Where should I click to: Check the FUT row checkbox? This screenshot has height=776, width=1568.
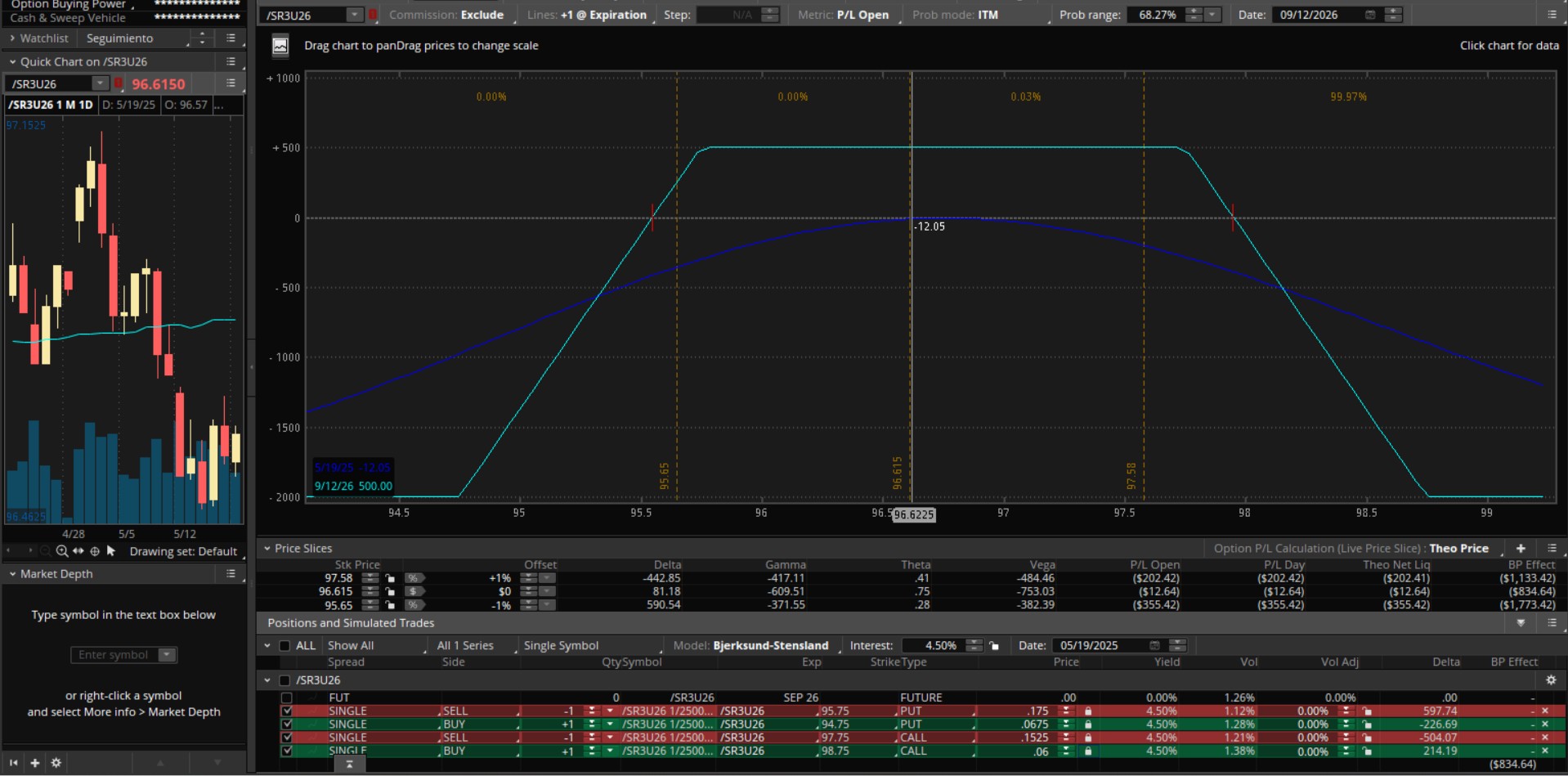tap(286, 698)
